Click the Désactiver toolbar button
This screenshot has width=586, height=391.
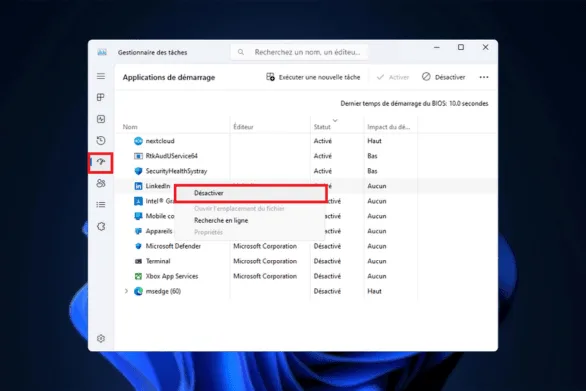pos(444,77)
